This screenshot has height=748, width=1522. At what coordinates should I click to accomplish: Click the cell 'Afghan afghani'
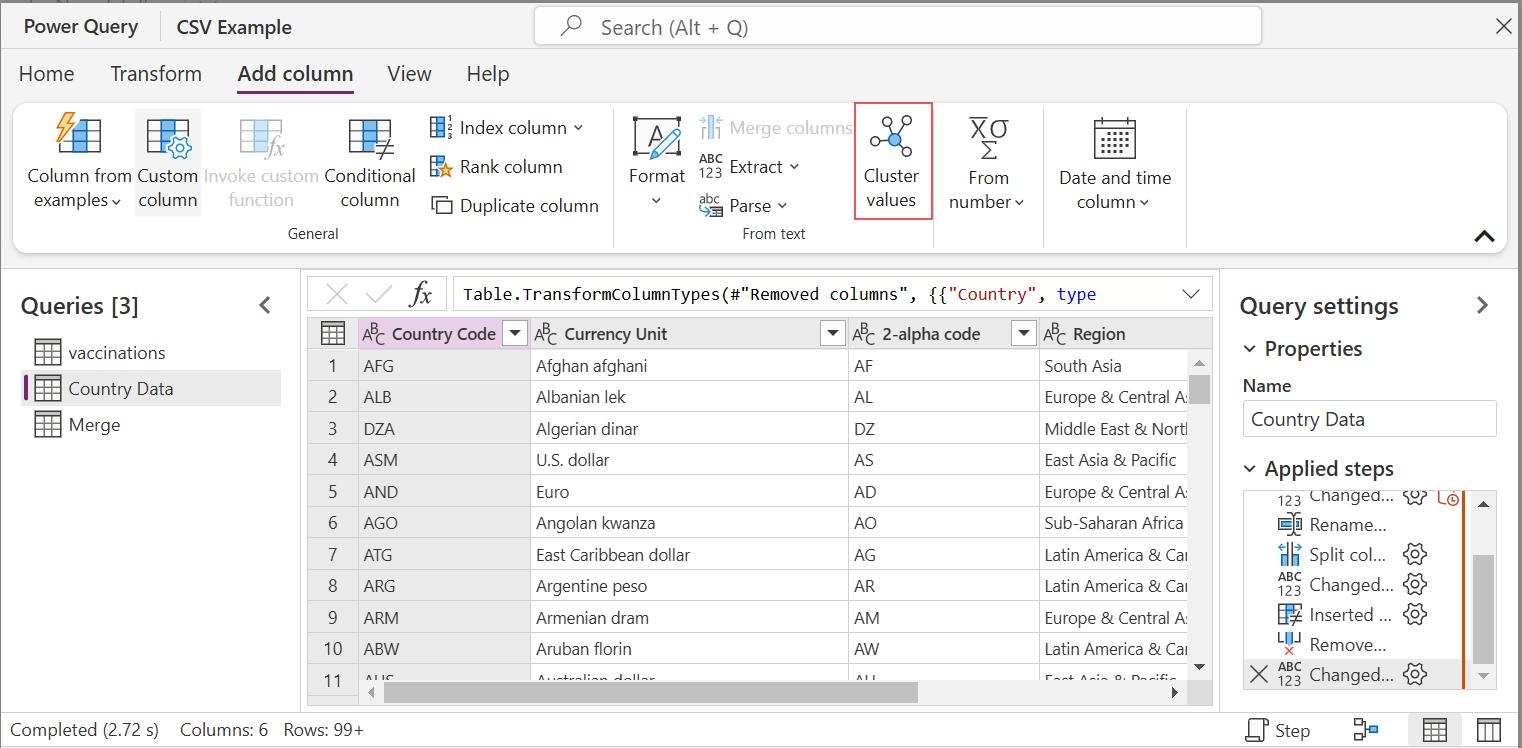(x=689, y=366)
